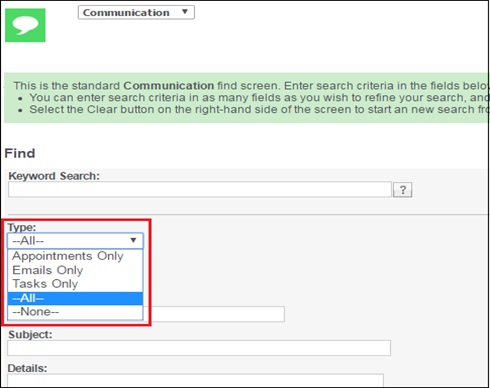
Task: Focus the Subject input field
Action: pyautogui.click(x=199, y=348)
